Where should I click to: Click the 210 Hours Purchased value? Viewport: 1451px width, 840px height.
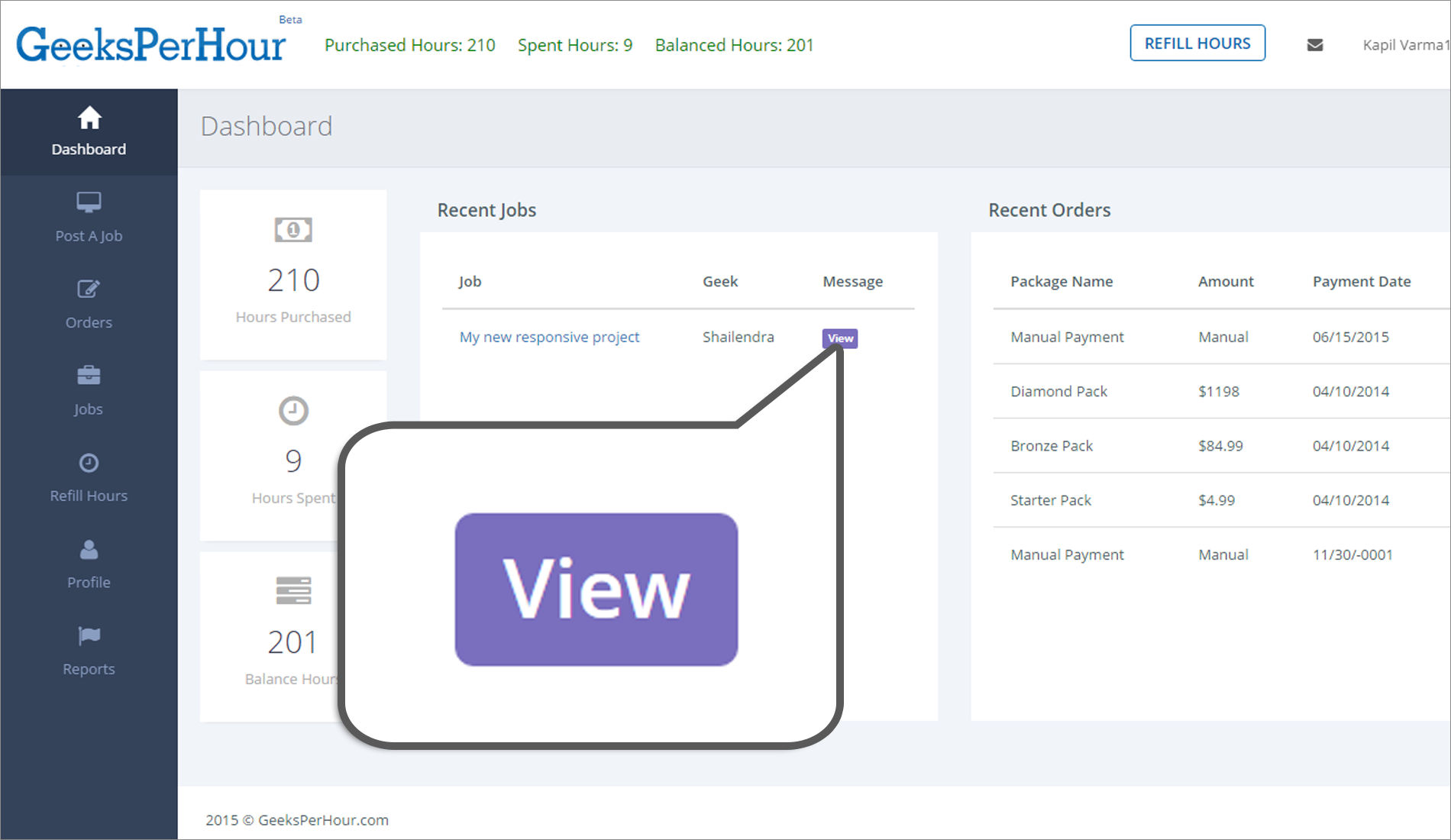(293, 280)
